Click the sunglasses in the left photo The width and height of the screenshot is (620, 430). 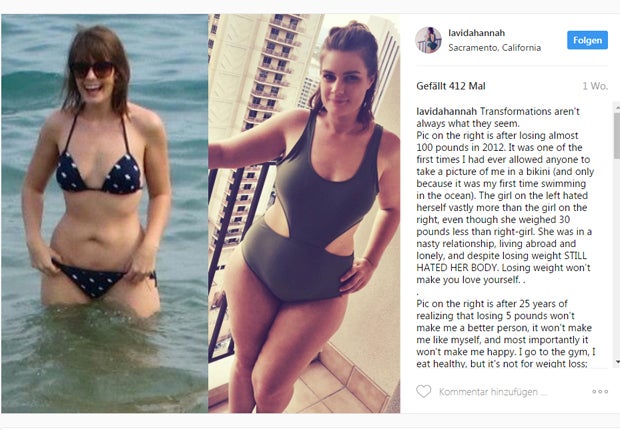[92, 70]
